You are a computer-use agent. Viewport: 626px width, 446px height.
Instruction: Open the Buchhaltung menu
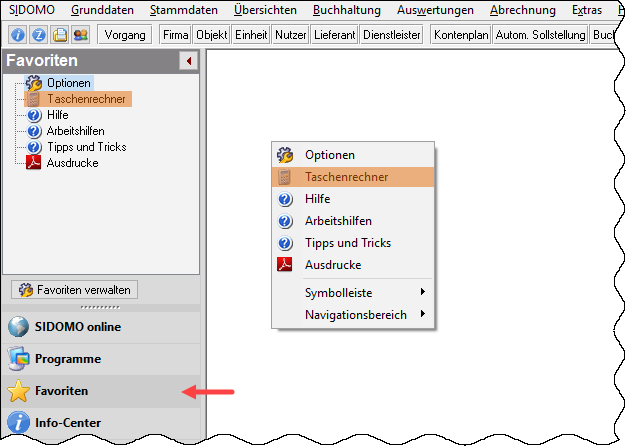(x=347, y=10)
